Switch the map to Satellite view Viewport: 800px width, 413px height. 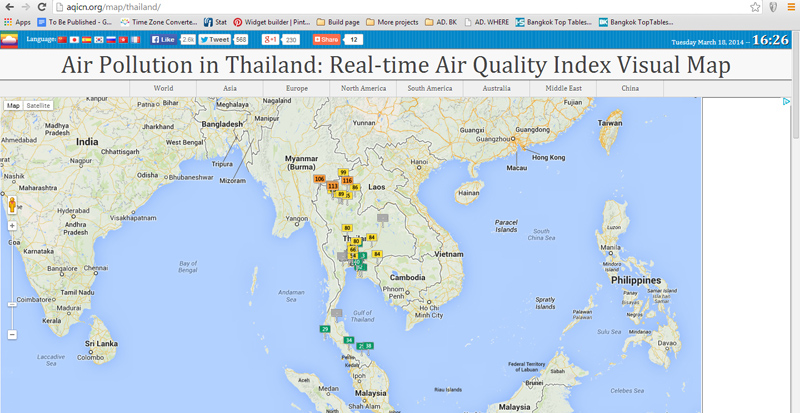38,105
